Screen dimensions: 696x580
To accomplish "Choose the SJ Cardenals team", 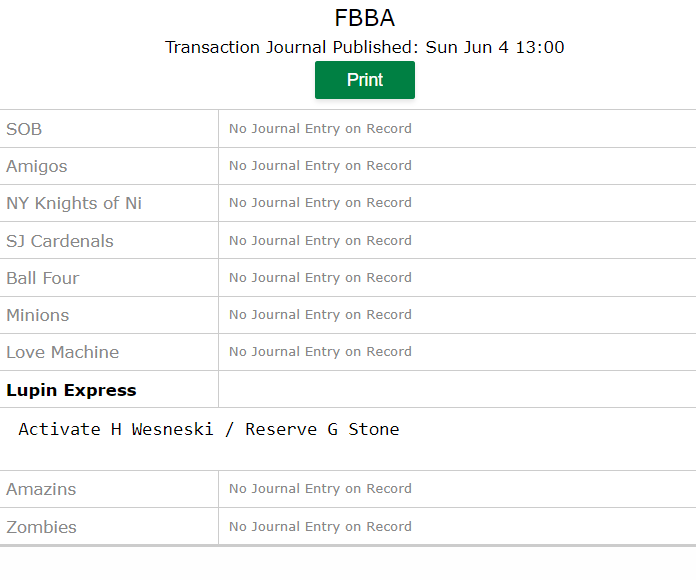I will point(60,241).
